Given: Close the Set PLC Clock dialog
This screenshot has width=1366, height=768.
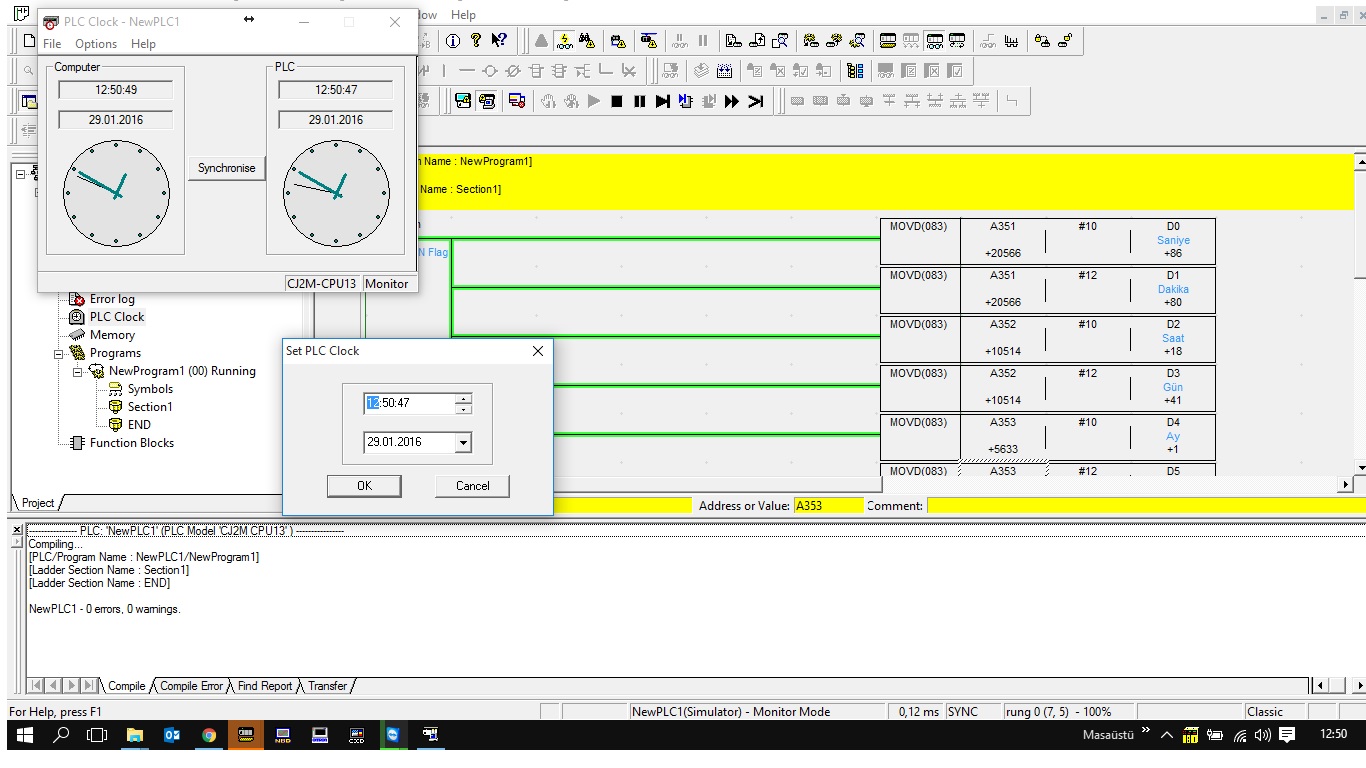Looking at the screenshot, I should click(x=538, y=351).
